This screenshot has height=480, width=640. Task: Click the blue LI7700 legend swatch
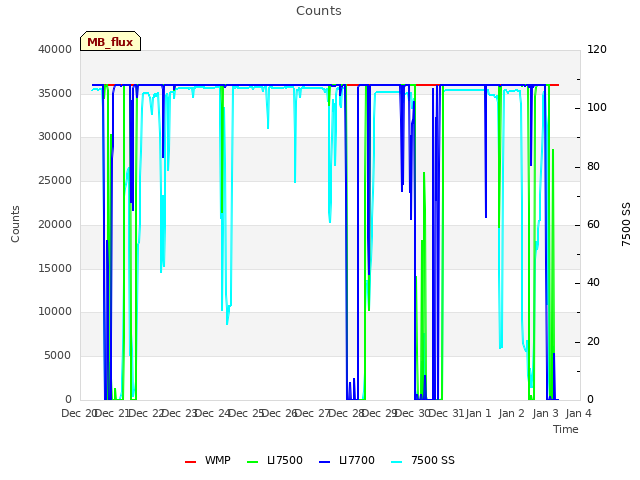(x=324, y=462)
